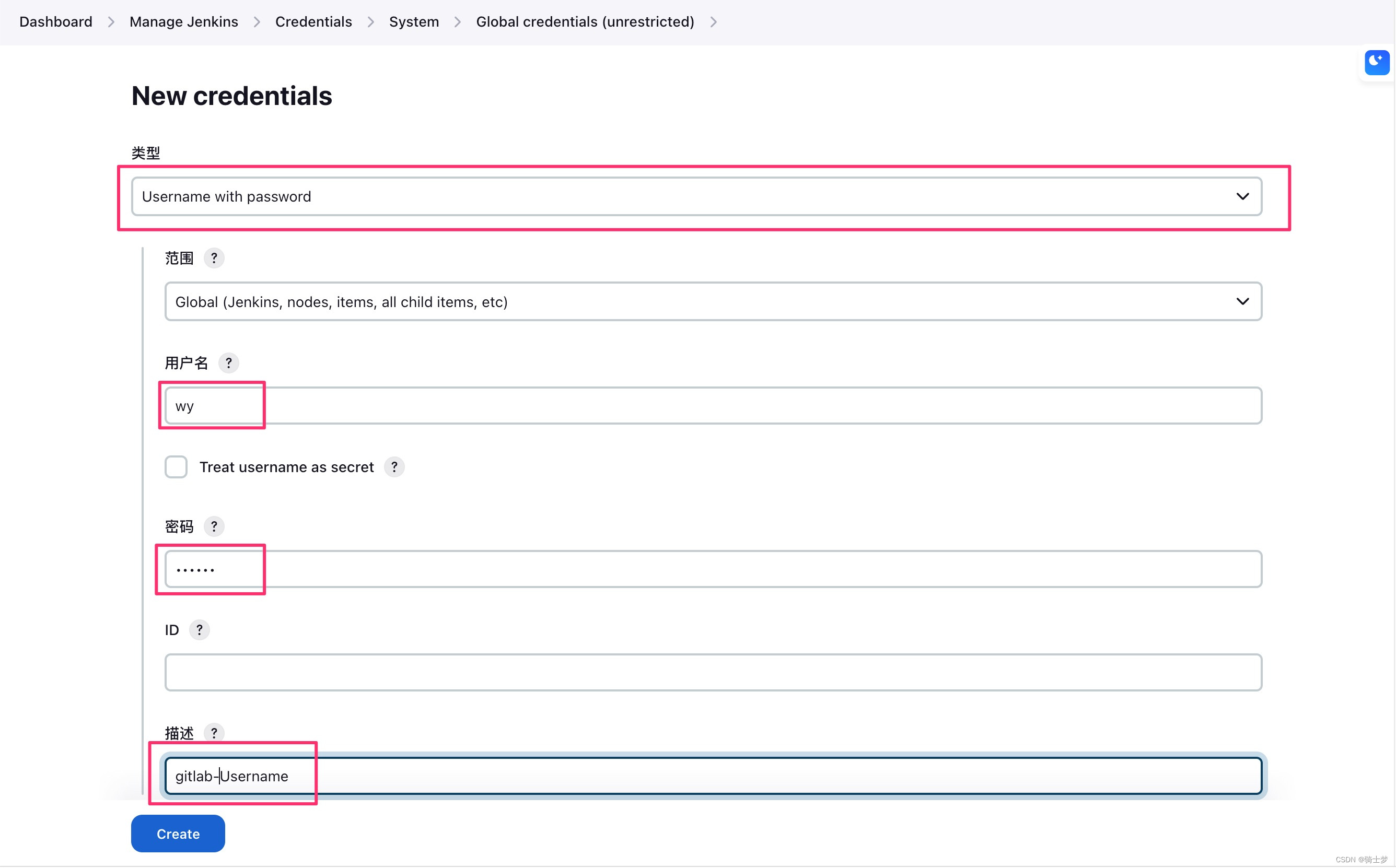Open help for the ID field
1396x868 pixels.
point(199,630)
